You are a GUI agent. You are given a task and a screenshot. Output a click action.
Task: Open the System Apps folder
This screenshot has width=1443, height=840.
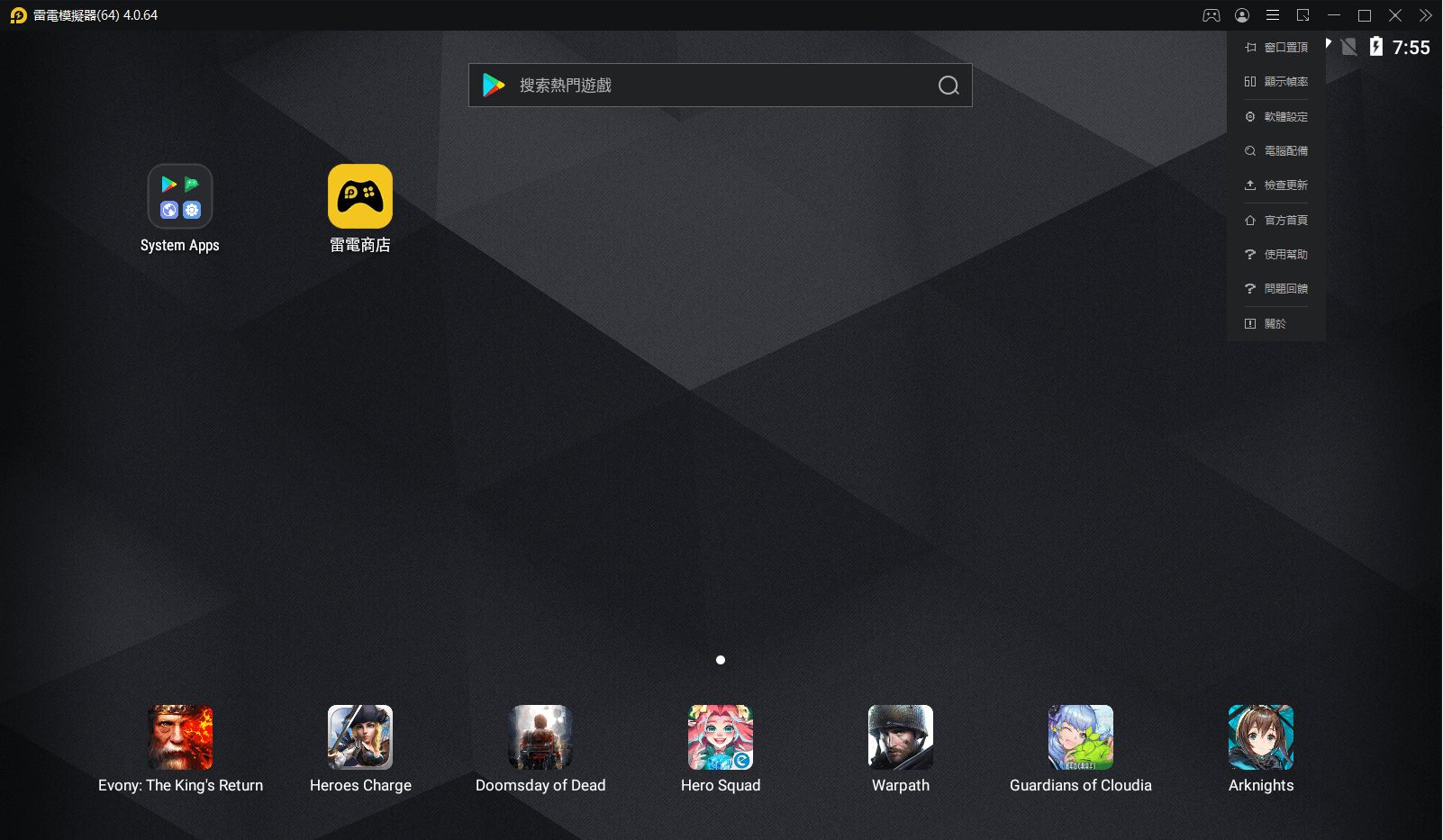point(180,196)
